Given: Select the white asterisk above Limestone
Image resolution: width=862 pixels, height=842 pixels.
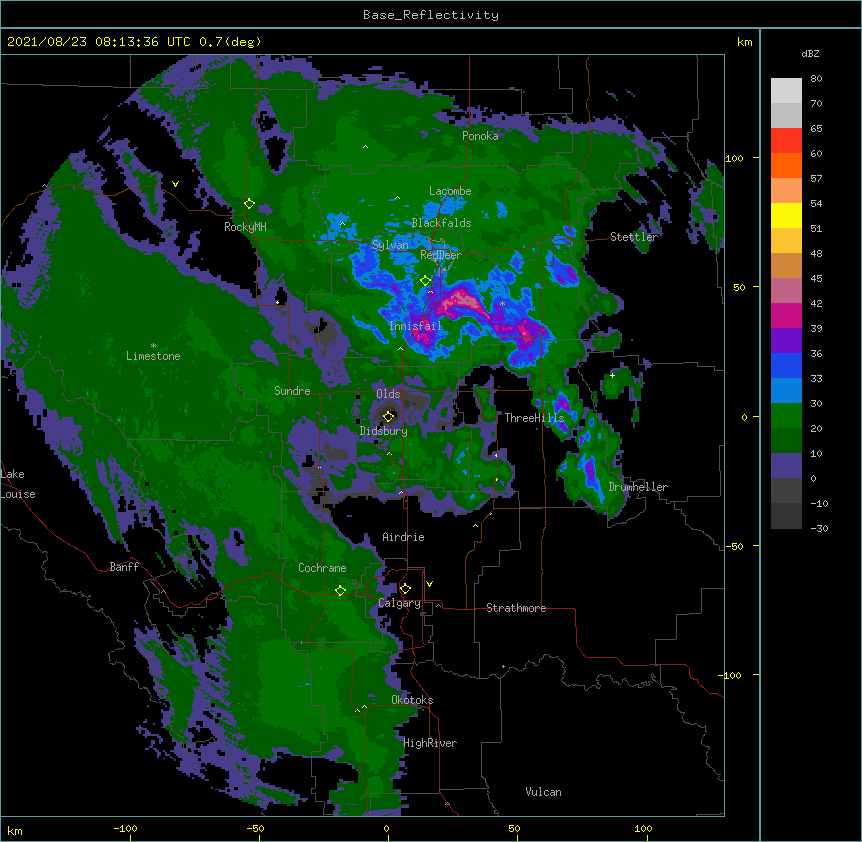Looking at the screenshot, I should click(x=153, y=346).
